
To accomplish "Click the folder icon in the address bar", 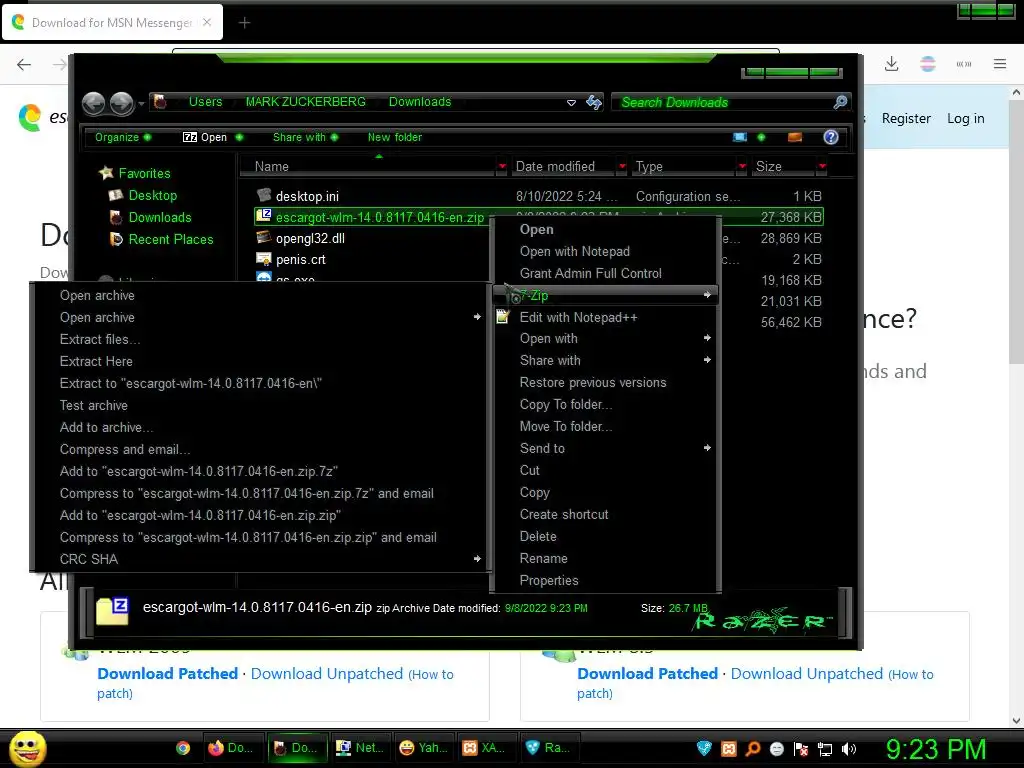I will (x=160, y=102).
